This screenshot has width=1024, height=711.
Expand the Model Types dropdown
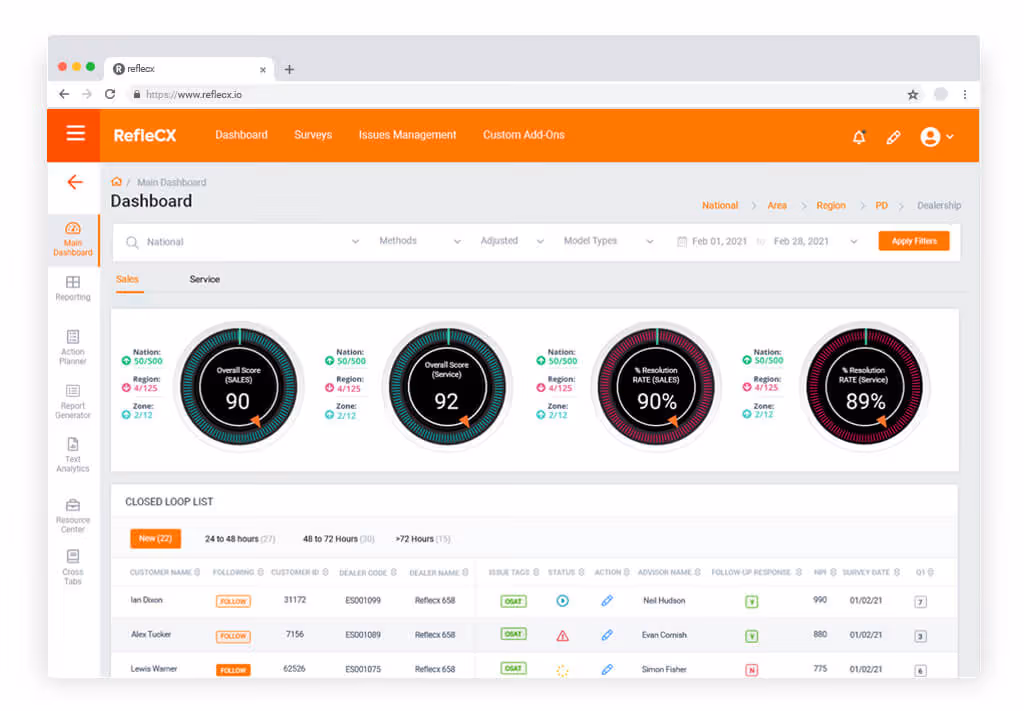(x=609, y=241)
